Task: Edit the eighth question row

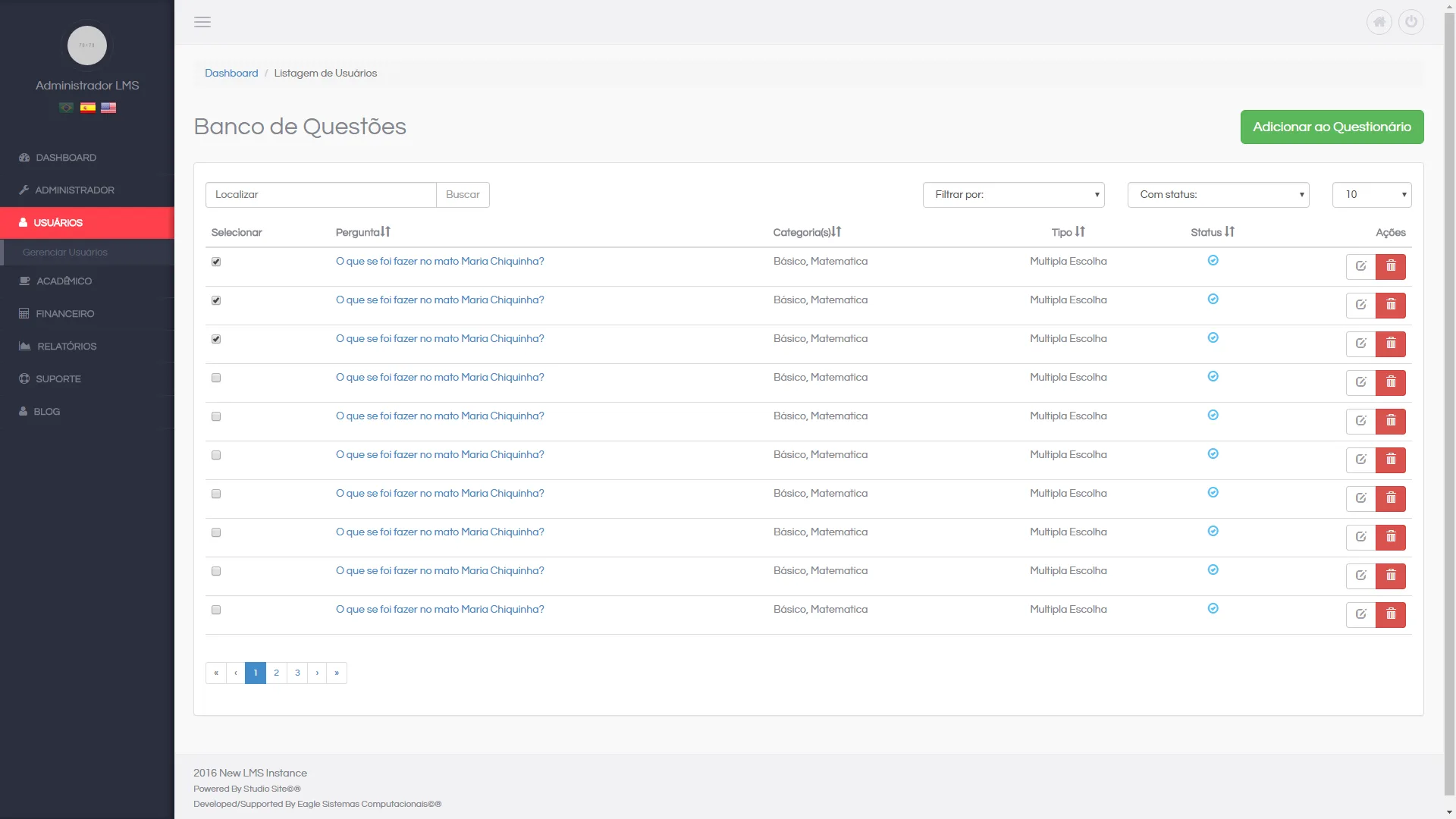Action: point(1361,538)
